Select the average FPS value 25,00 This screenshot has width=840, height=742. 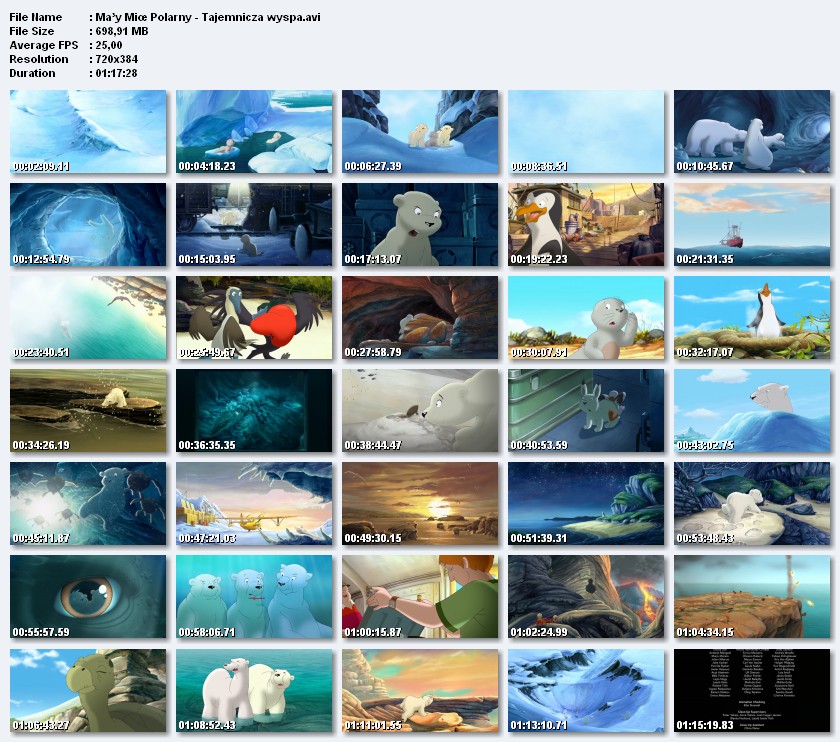(109, 45)
